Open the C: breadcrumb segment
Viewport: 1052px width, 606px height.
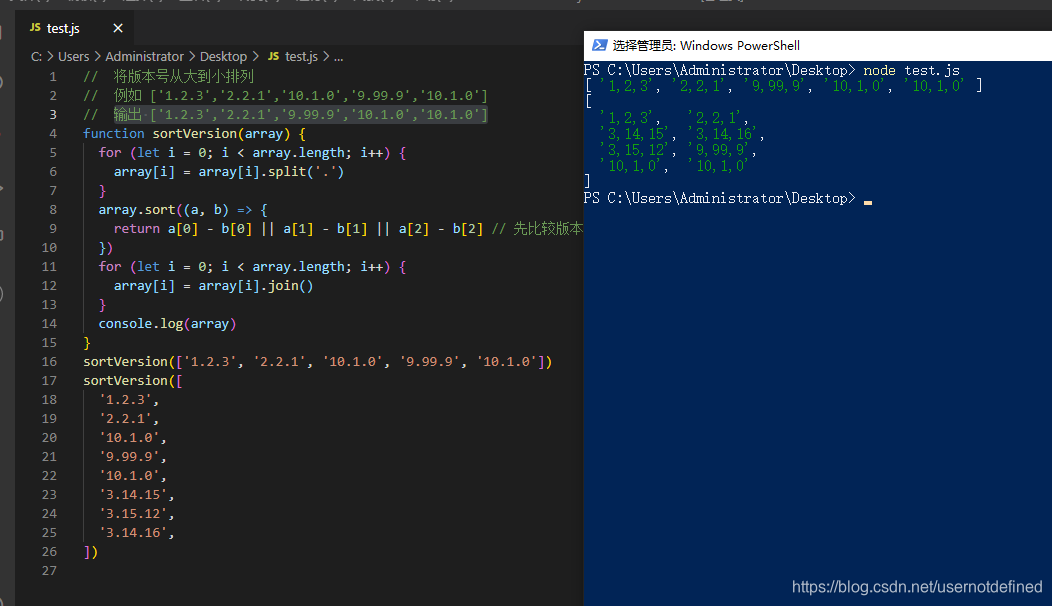click(36, 56)
